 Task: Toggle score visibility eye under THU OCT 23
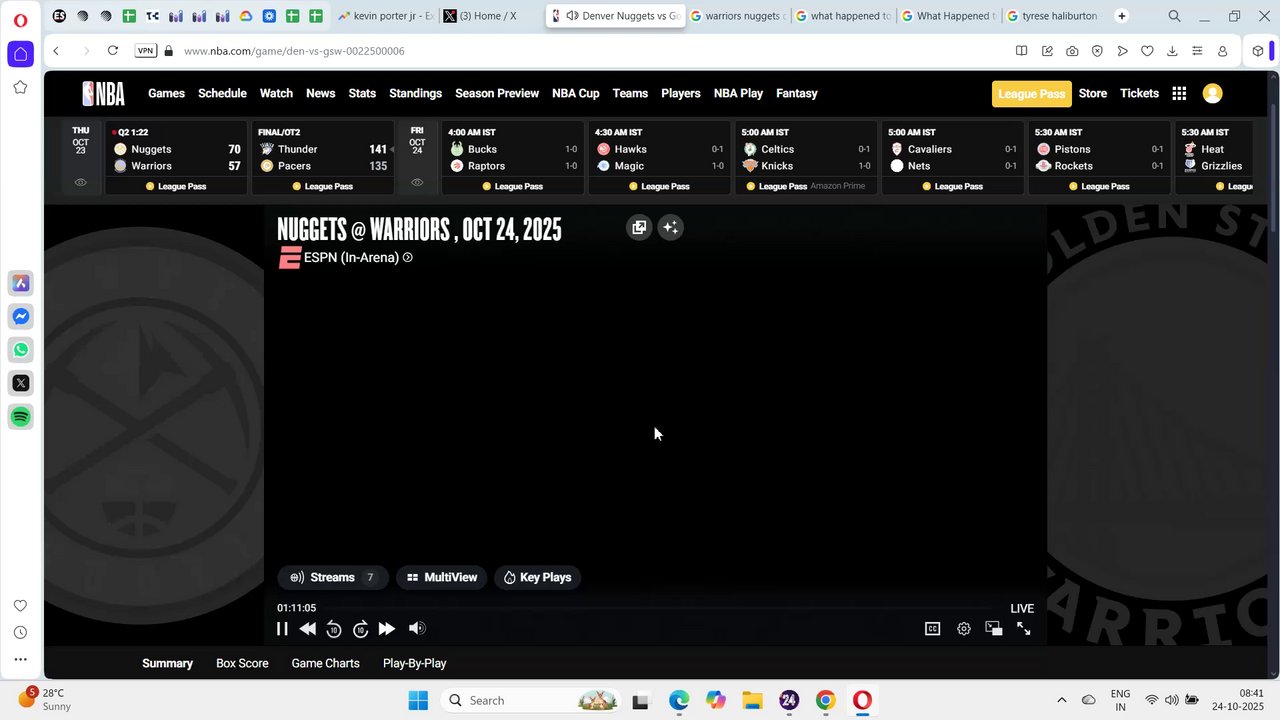click(x=80, y=182)
